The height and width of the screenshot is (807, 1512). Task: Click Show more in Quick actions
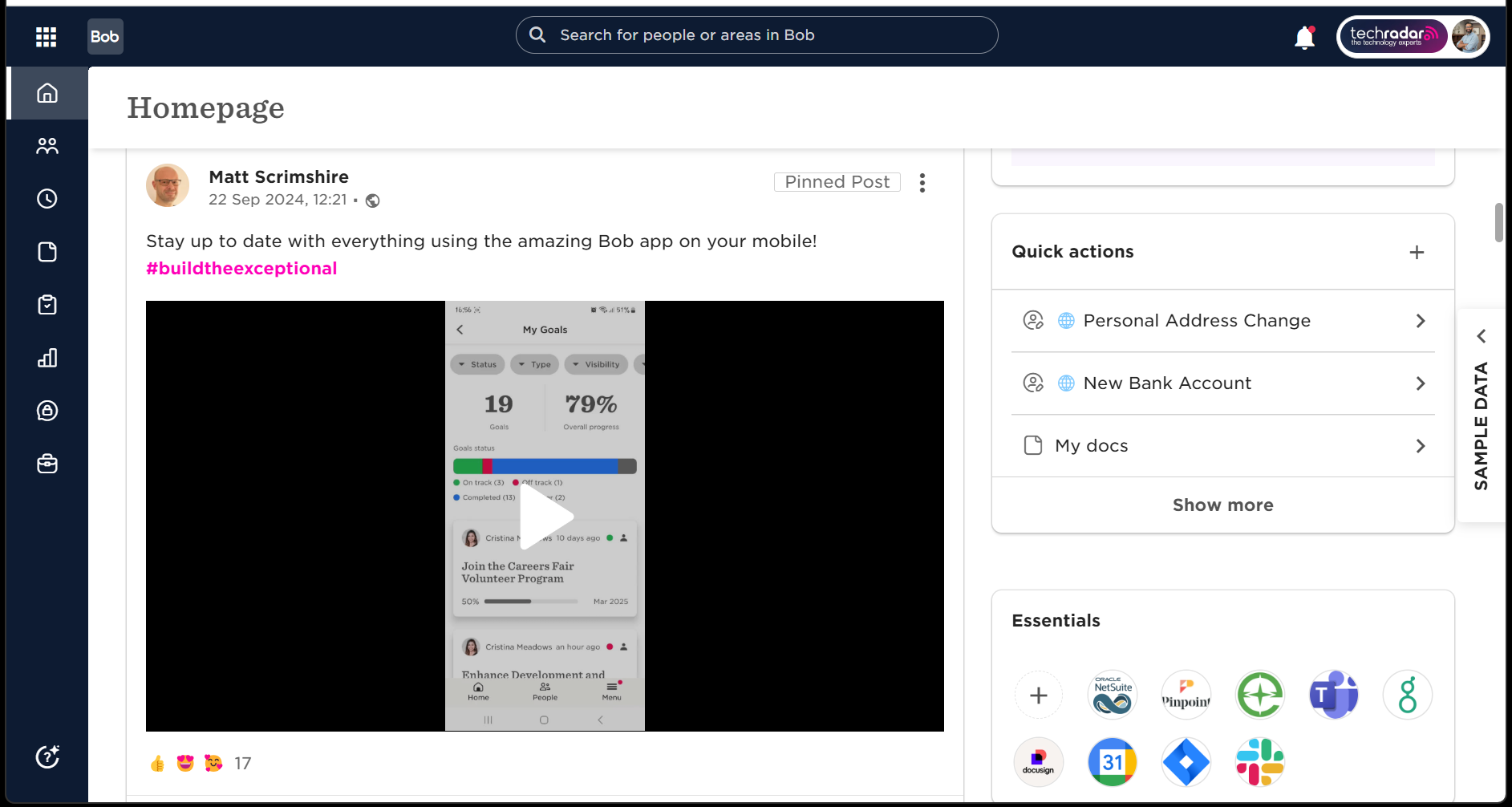[x=1223, y=505]
